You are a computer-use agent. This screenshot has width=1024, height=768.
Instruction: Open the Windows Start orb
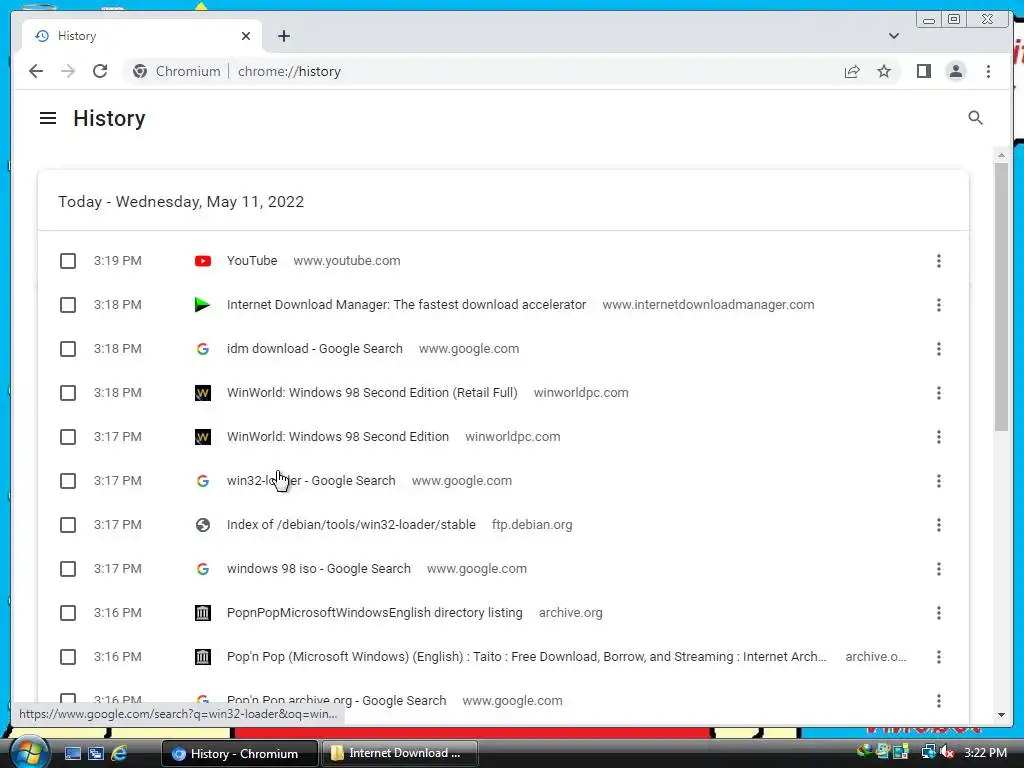(29, 753)
